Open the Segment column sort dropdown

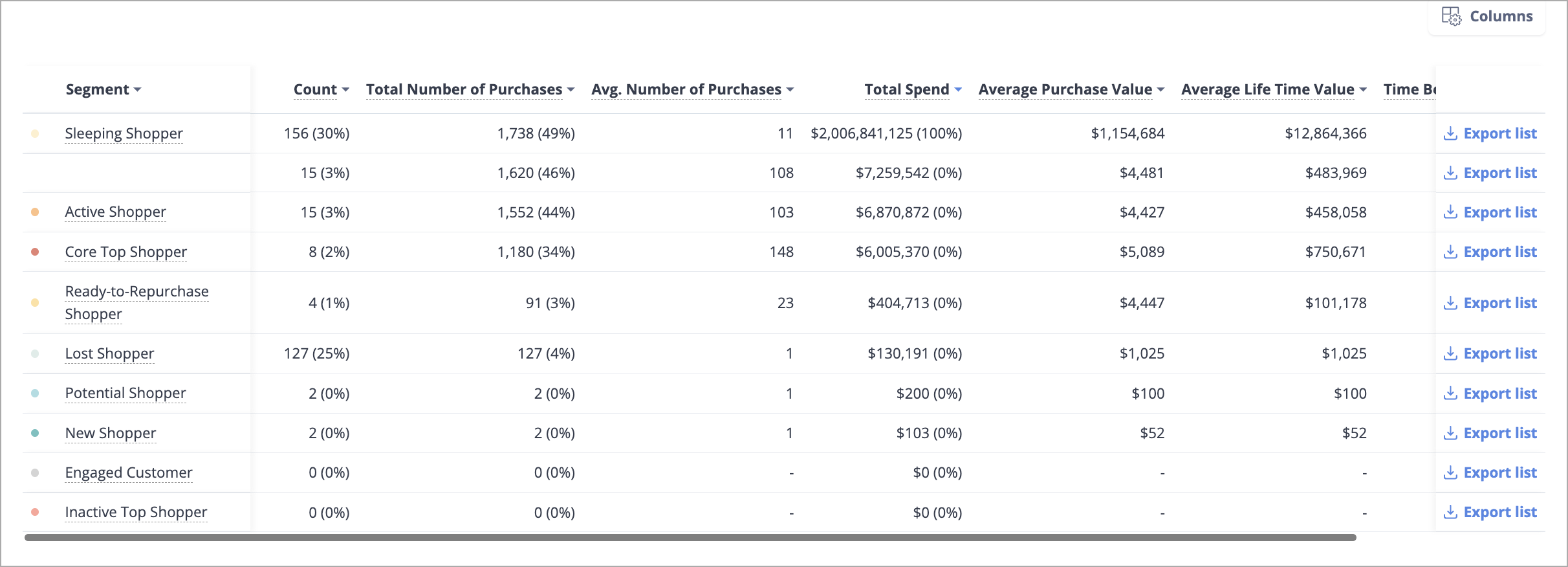pos(138,90)
